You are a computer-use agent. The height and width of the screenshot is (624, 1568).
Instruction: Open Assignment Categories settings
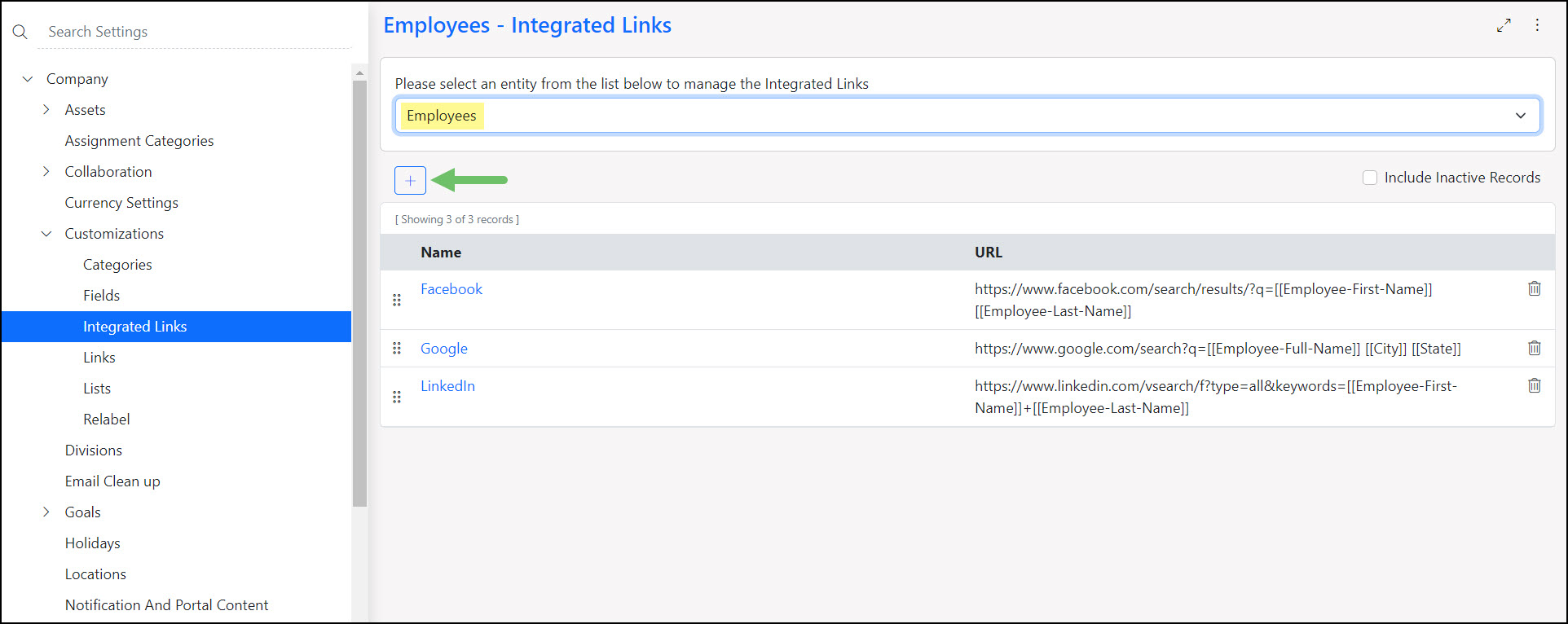[139, 141]
